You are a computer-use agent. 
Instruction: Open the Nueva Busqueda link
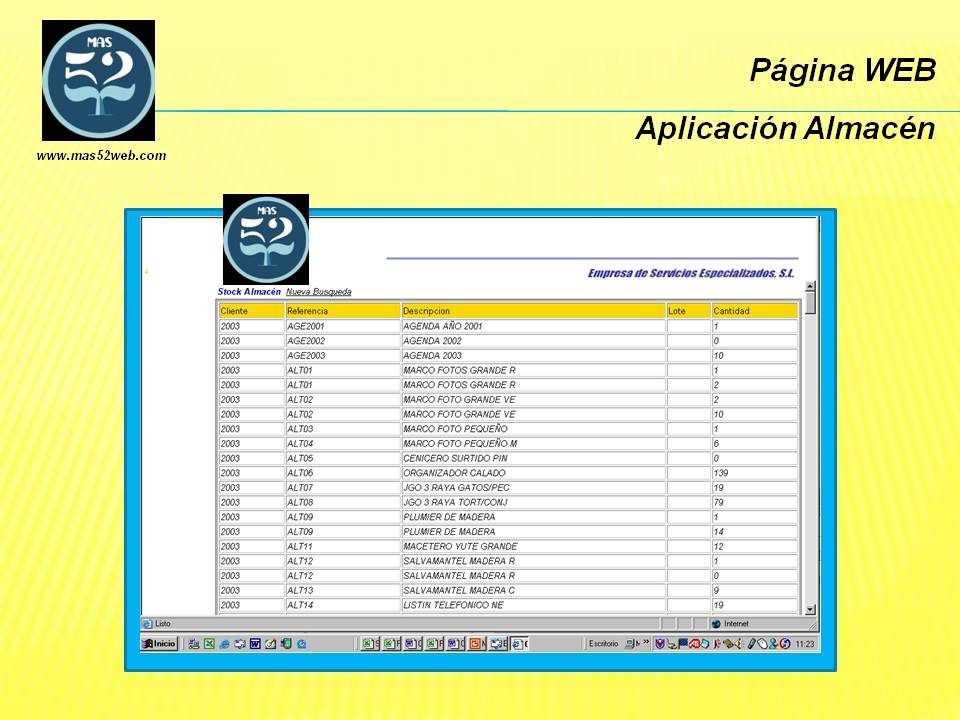coord(318,292)
